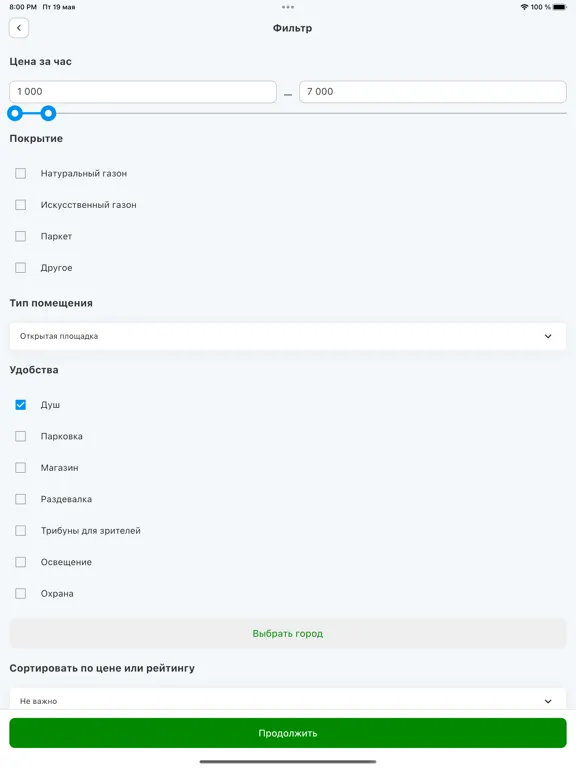Uncheck the Душ amenity
This screenshot has width=576, height=768.
(21, 405)
